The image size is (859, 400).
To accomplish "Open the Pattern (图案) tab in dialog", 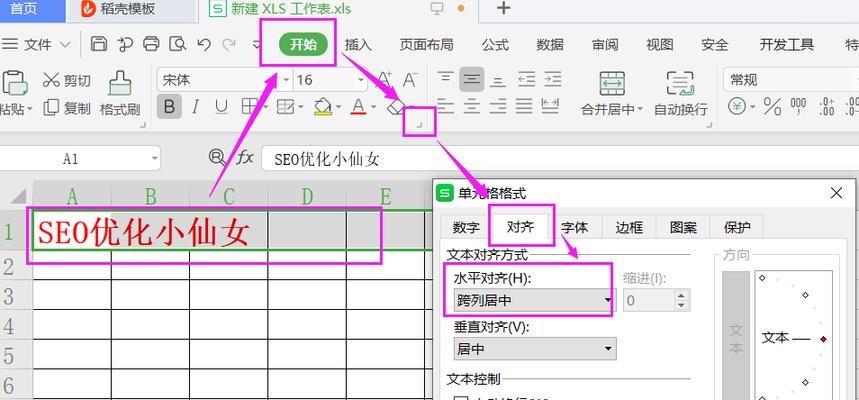I will click(x=683, y=227).
